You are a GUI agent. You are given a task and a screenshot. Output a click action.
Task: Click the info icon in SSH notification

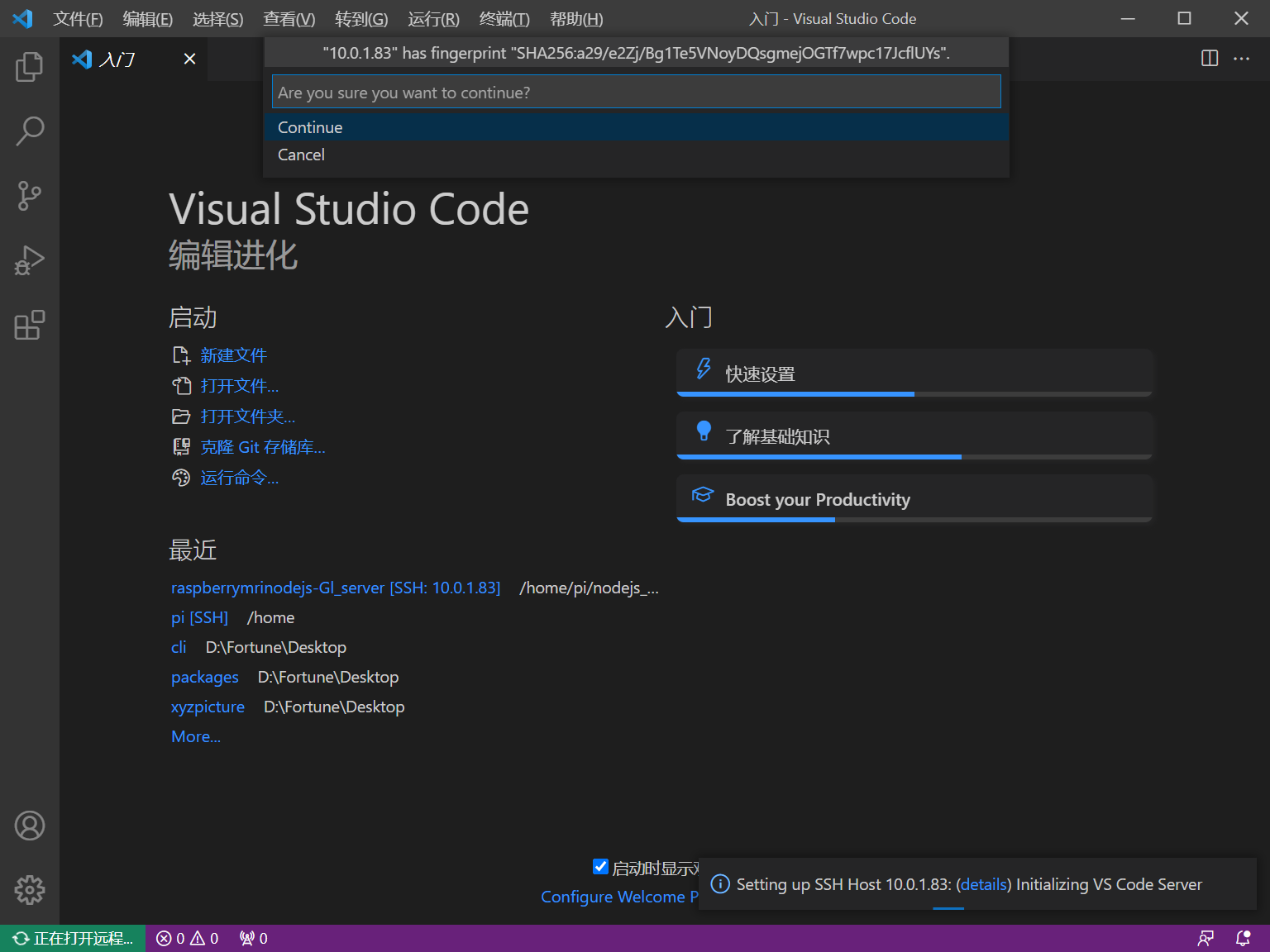coord(720,884)
